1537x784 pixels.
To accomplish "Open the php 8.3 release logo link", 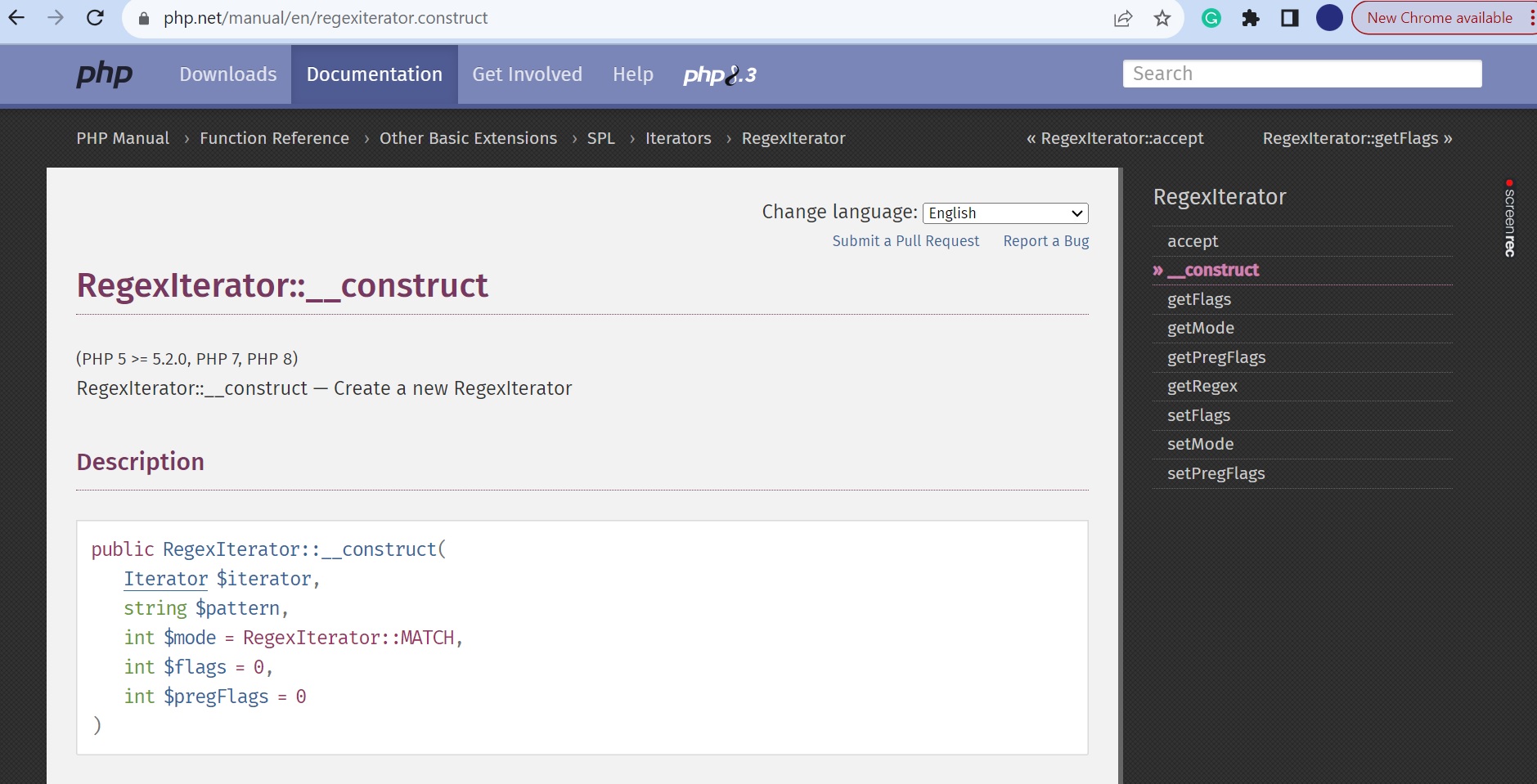I will [x=720, y=75].
